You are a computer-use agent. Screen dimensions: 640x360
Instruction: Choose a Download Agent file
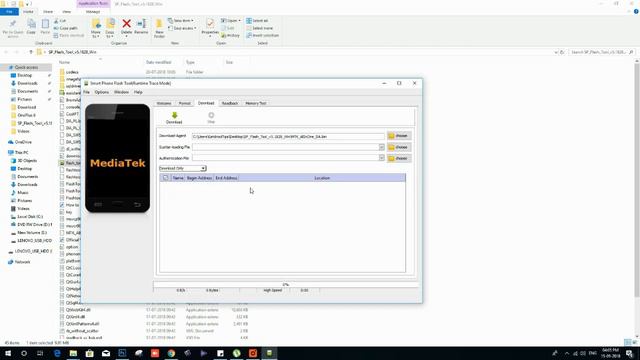click(399, 136)
